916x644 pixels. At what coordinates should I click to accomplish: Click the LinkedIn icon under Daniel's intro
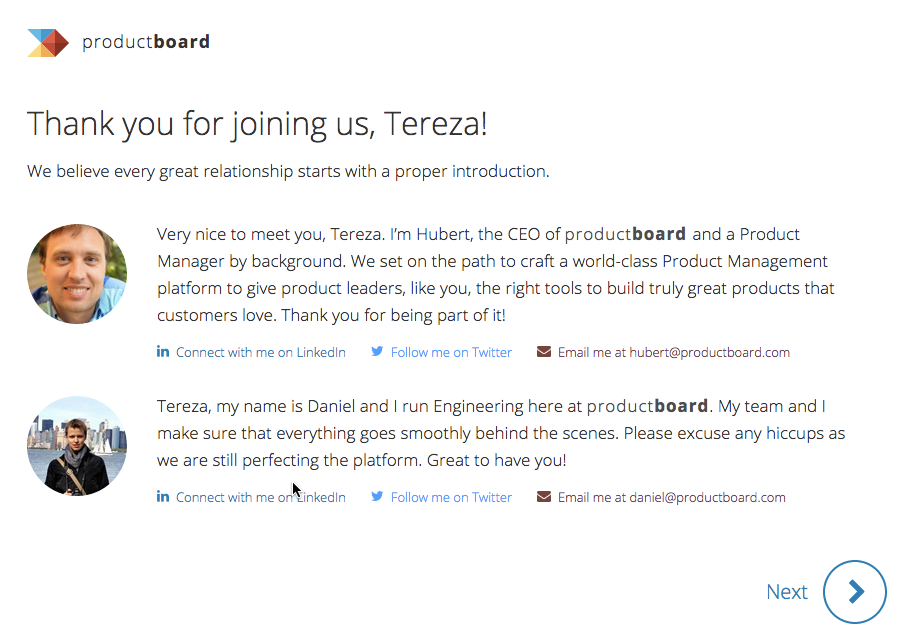163,497
